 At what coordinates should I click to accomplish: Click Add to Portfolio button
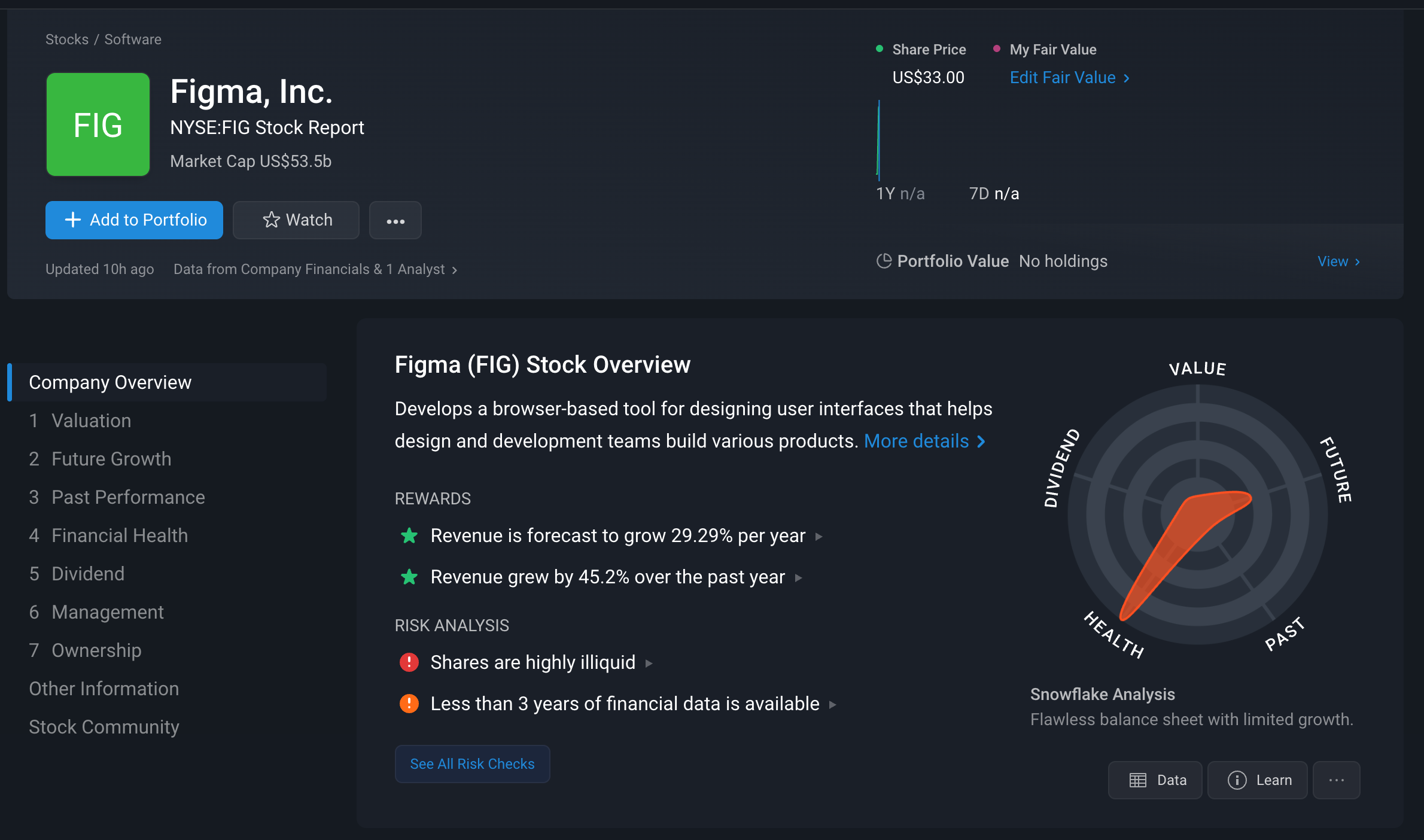tap(135, 220)
